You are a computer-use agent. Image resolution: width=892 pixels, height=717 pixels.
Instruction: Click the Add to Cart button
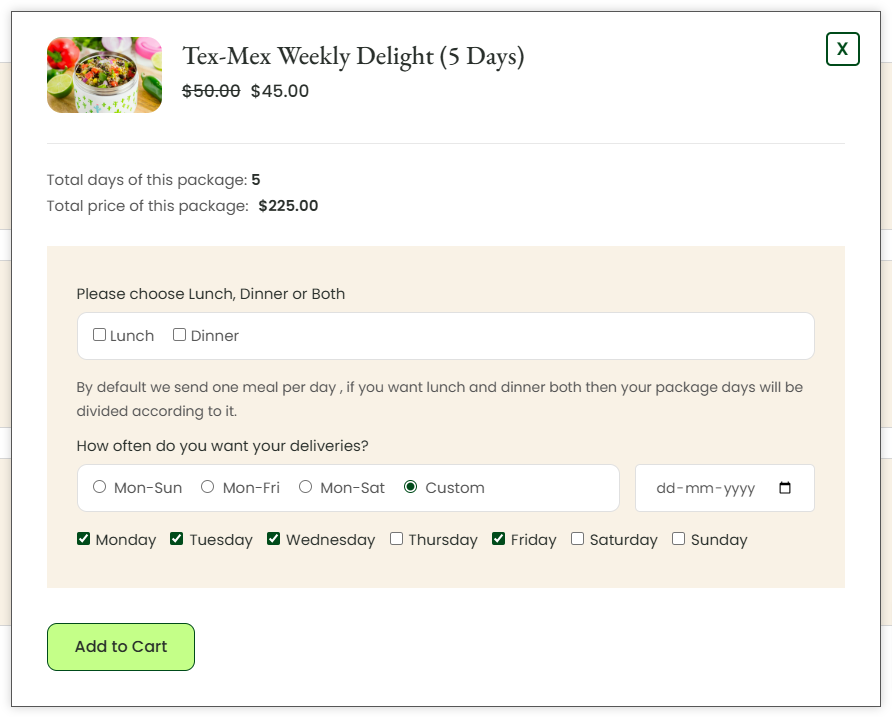[121, 647]
